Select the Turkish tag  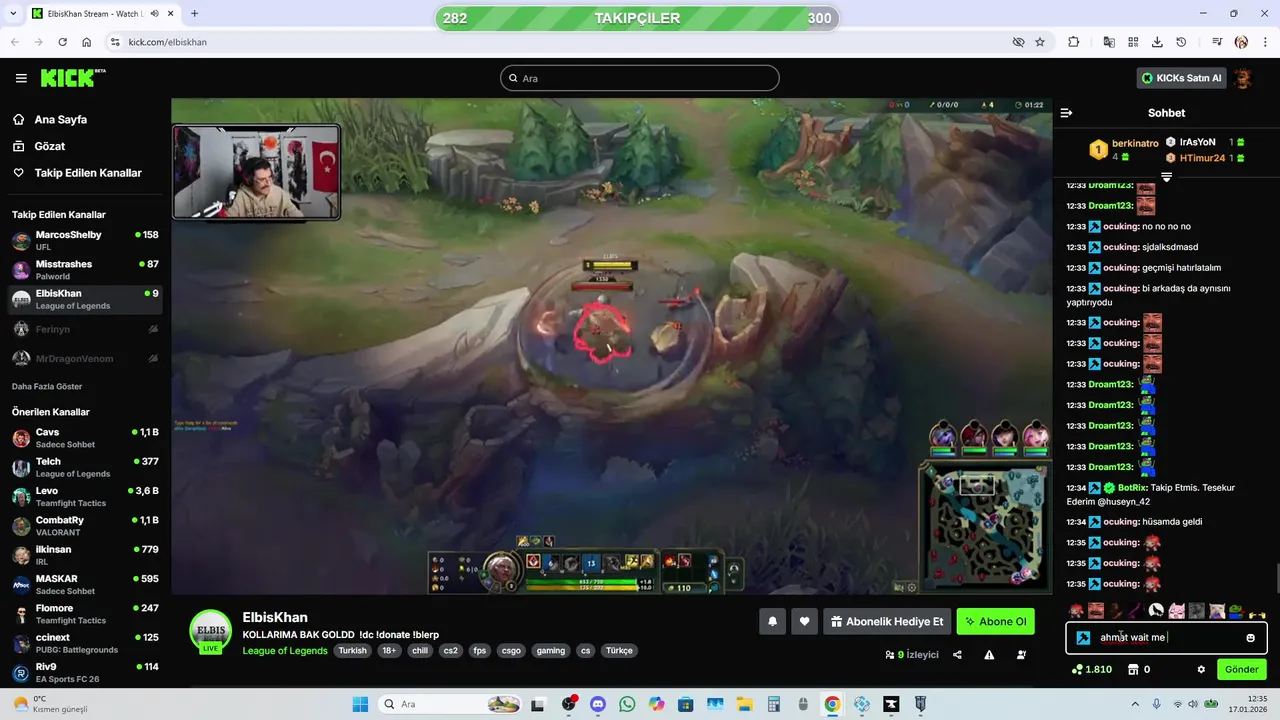point(352,650)
